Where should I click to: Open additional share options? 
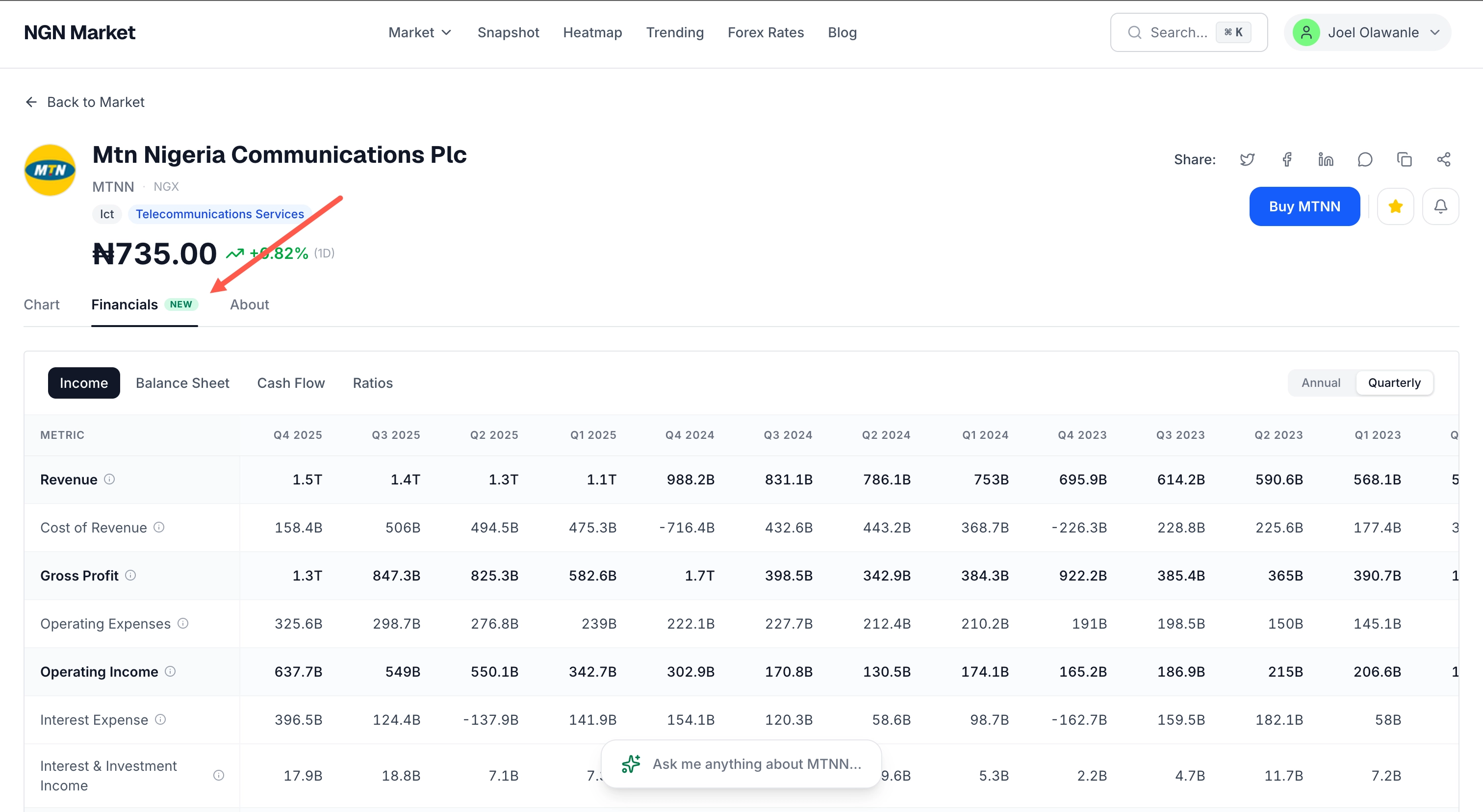pos(1444,159)
